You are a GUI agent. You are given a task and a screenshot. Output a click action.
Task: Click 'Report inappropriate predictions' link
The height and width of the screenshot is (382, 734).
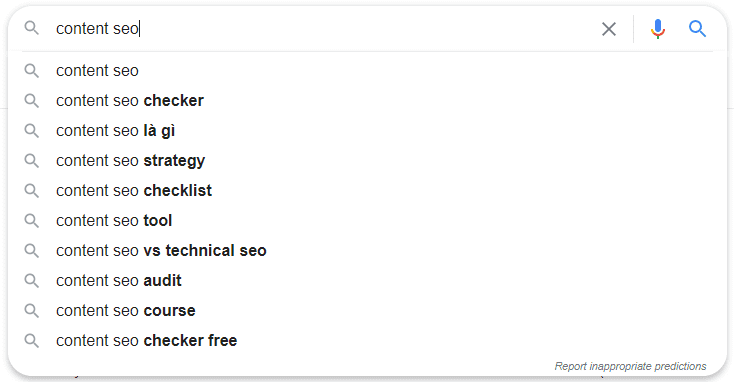(x=630, y=366)
